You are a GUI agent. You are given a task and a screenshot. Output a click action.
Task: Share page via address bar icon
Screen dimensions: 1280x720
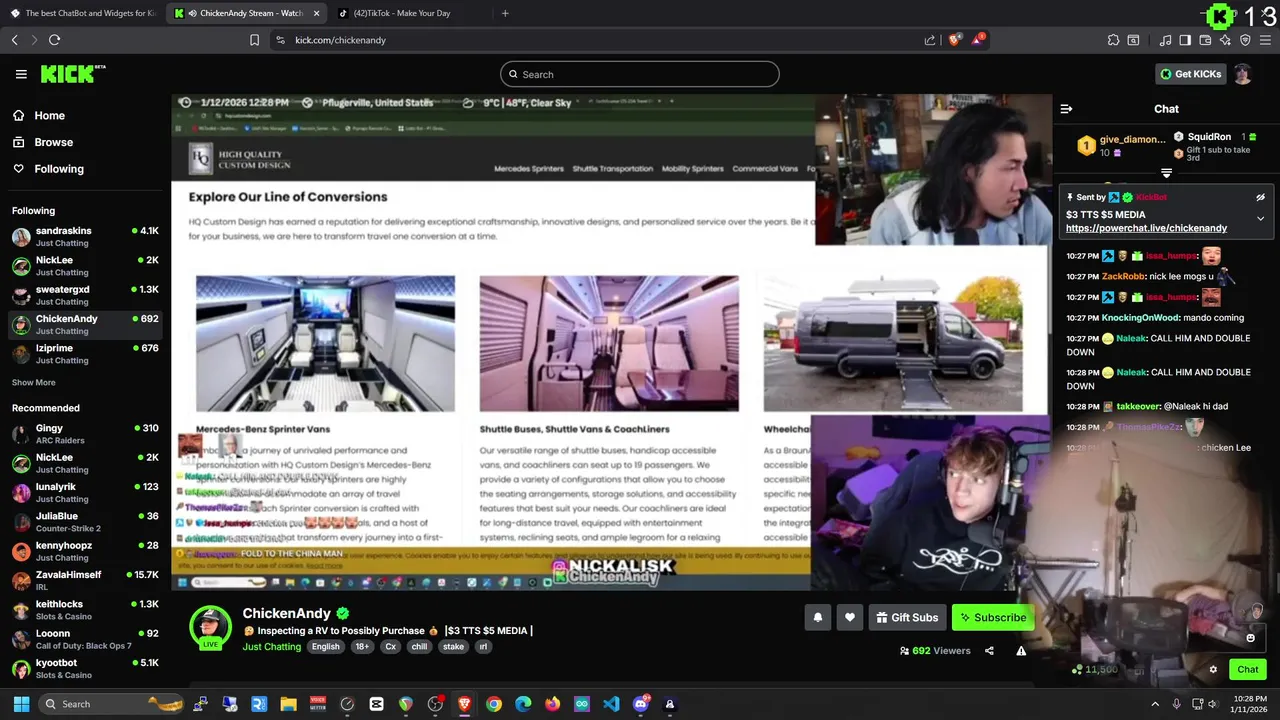click(x=930, y=40)
